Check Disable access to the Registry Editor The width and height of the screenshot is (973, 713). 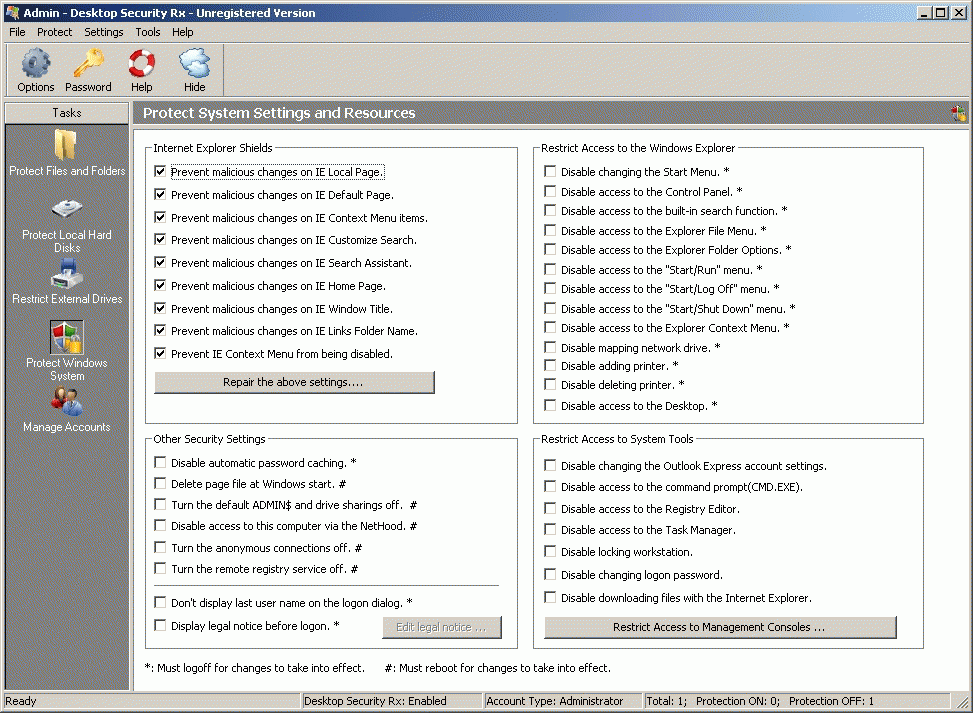point(550,508)
